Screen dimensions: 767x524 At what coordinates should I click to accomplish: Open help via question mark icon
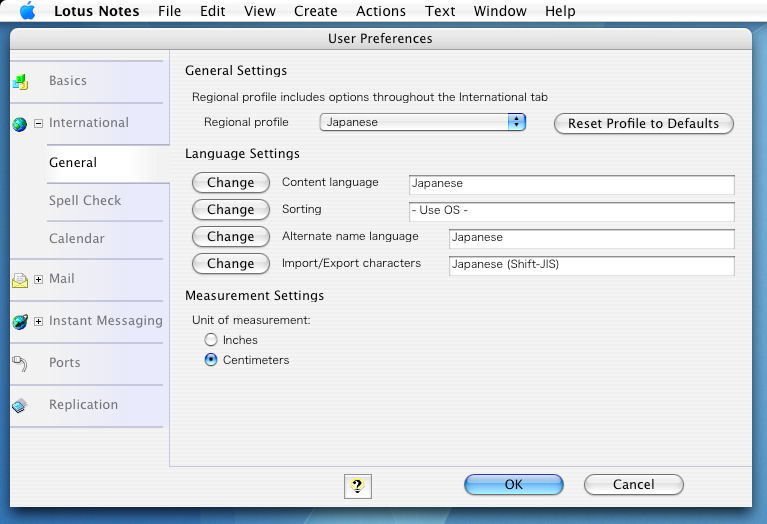click(x=358, y=486)
